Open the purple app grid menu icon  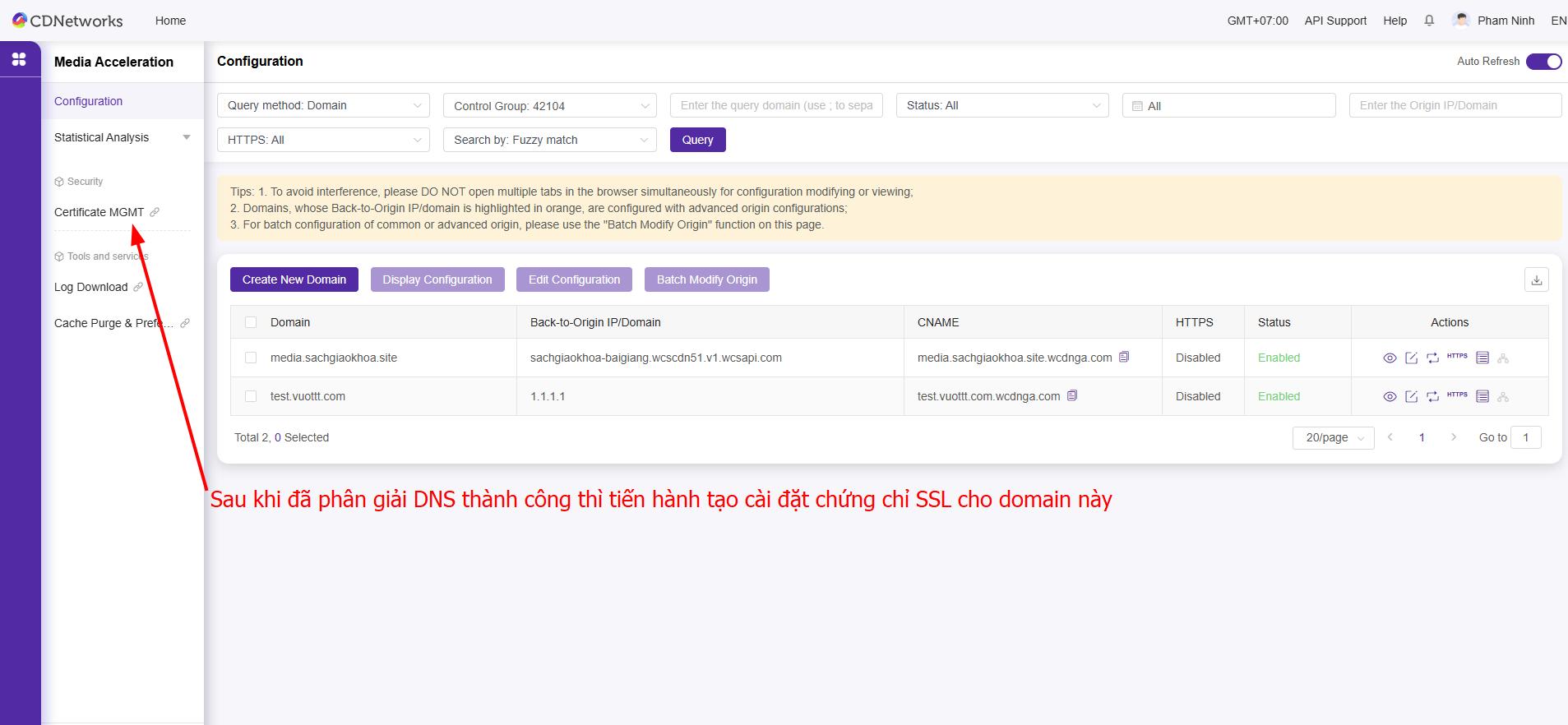[x=19, y=59]
